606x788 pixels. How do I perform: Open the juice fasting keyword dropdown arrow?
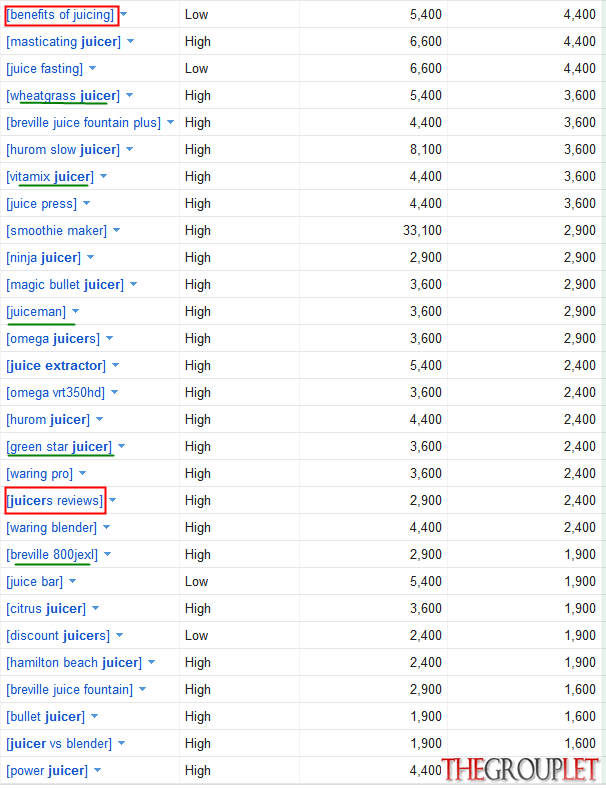tap(92, 68)
